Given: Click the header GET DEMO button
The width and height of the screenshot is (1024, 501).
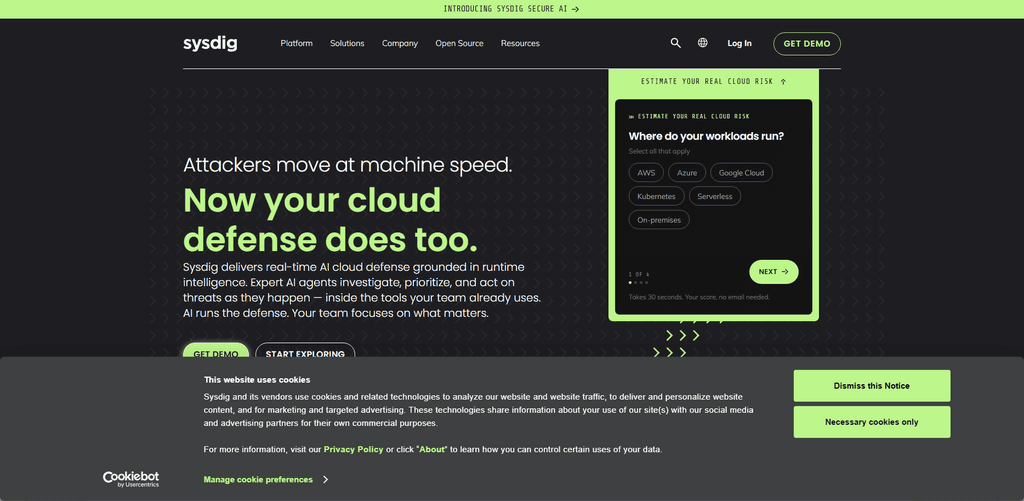Looking at the screenshot, I should [807, 44].
